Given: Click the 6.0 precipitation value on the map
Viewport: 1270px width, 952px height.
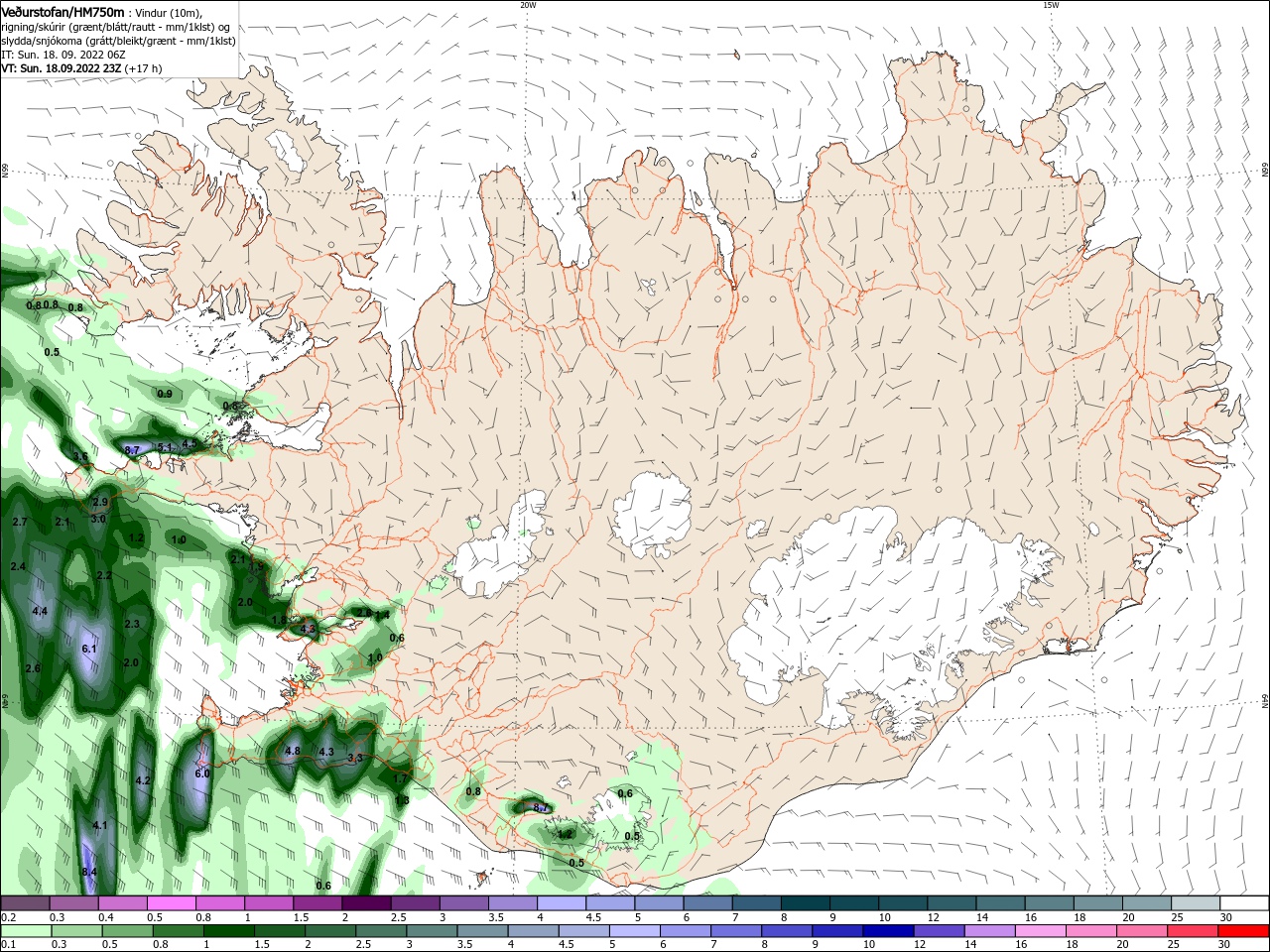Looking at the screenshot, I should pos(201,773).
